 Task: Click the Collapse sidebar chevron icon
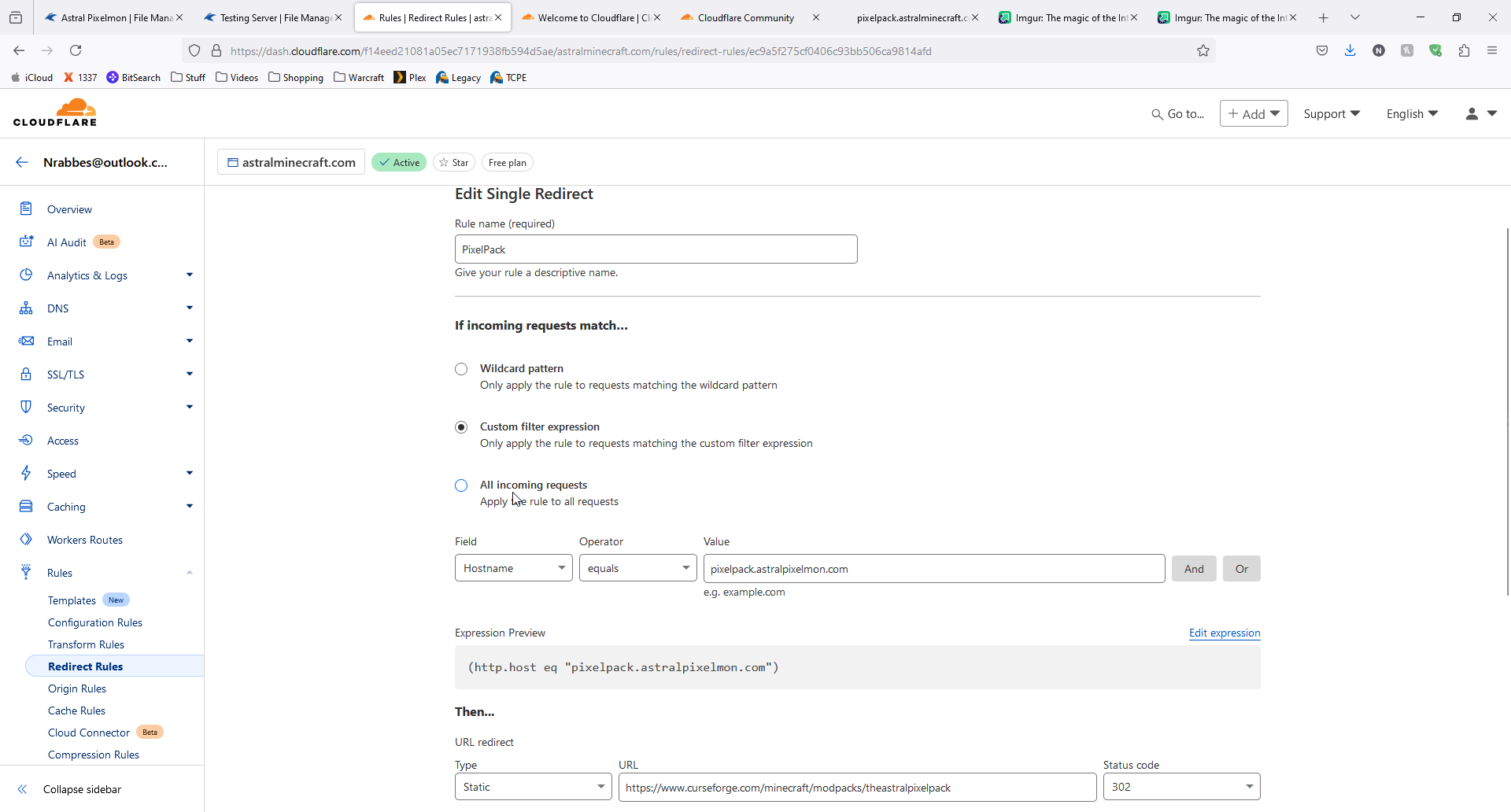point(22,789)
